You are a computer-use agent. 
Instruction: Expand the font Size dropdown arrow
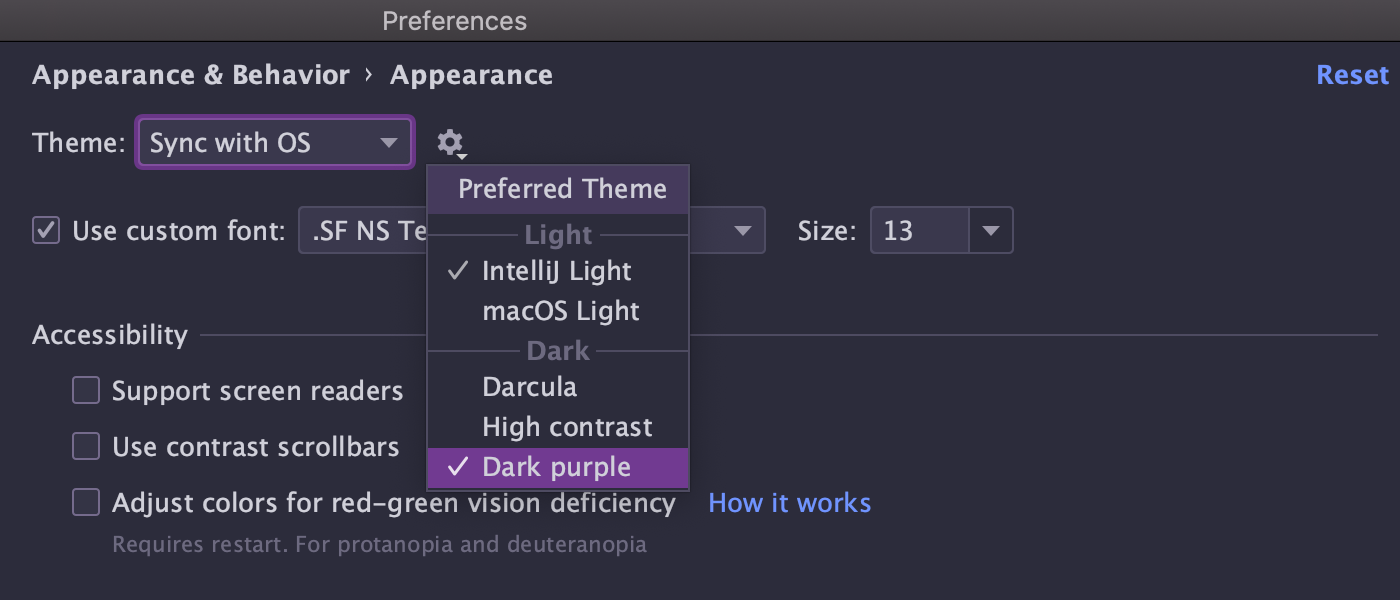point(990,231)
